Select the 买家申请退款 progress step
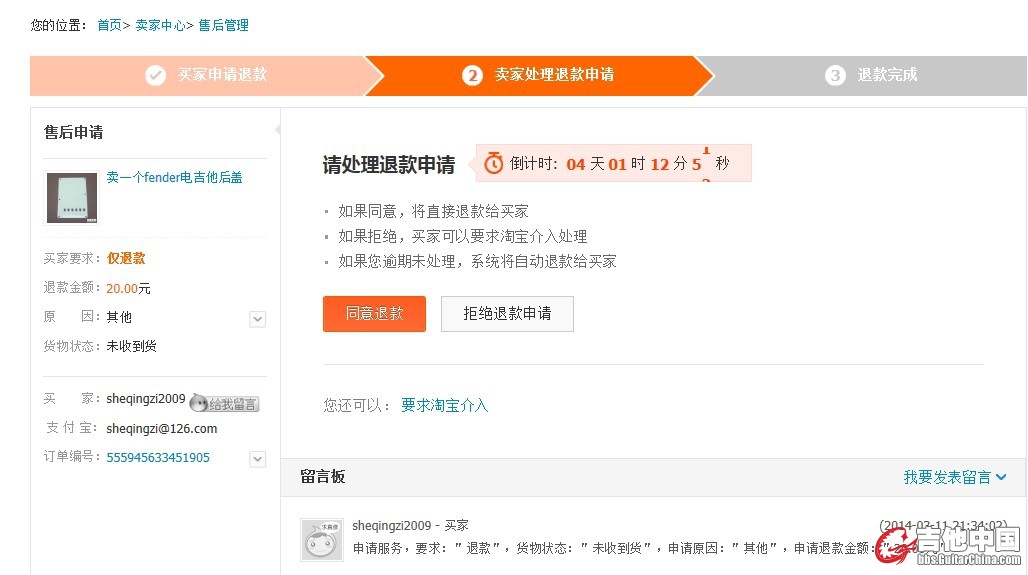This screenshot has width=1028, height=575. click(x=222, y=75)
